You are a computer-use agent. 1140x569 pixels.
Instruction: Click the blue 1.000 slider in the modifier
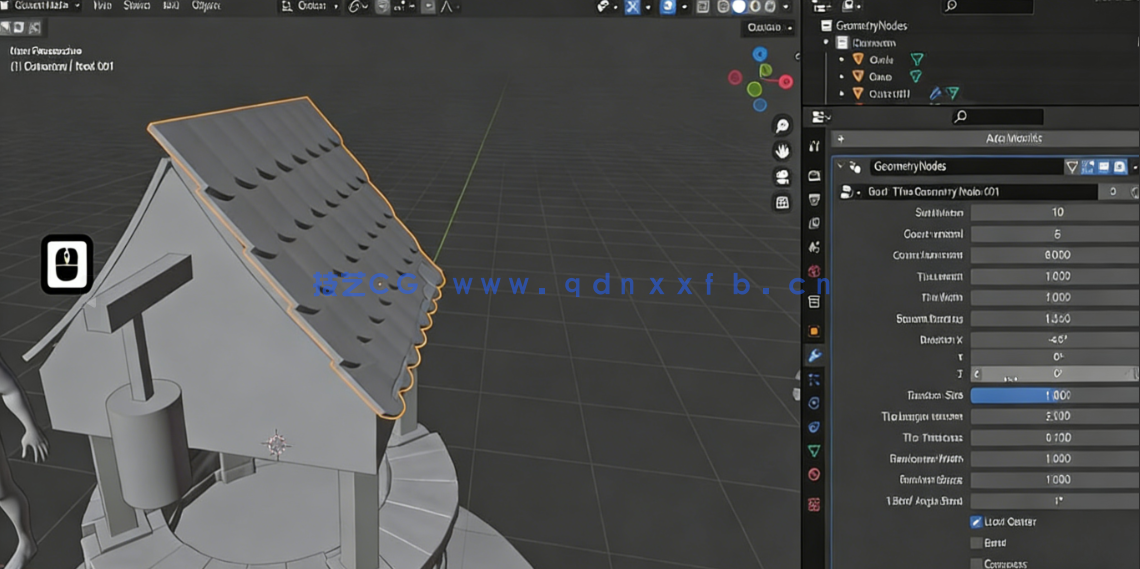[x=1055, y=395]
